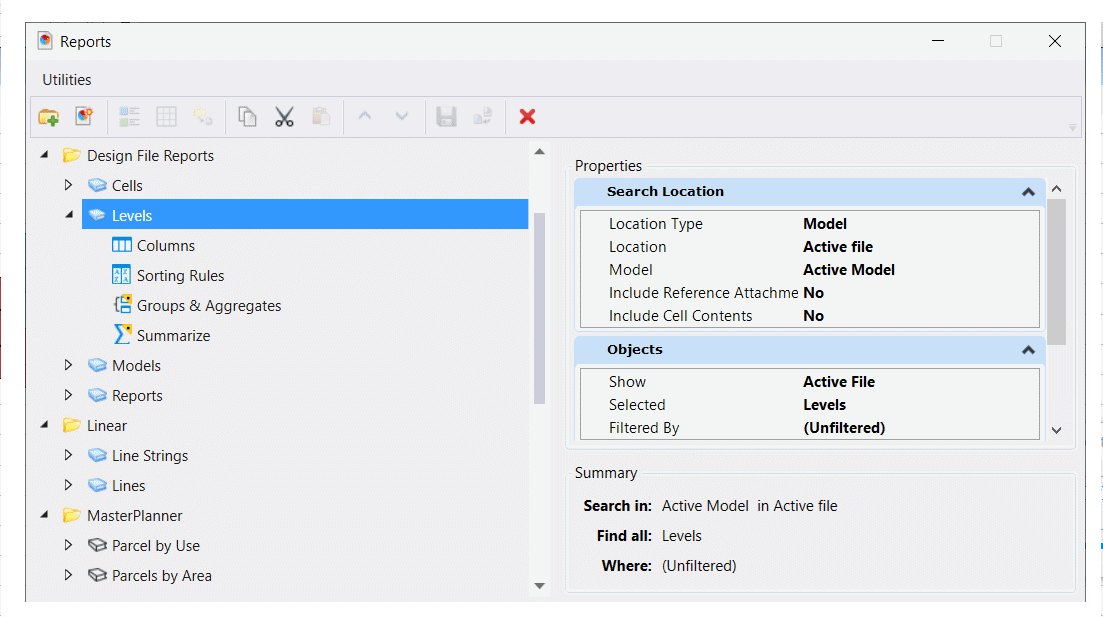Click Selected value Levels

[x=824, y=405]
